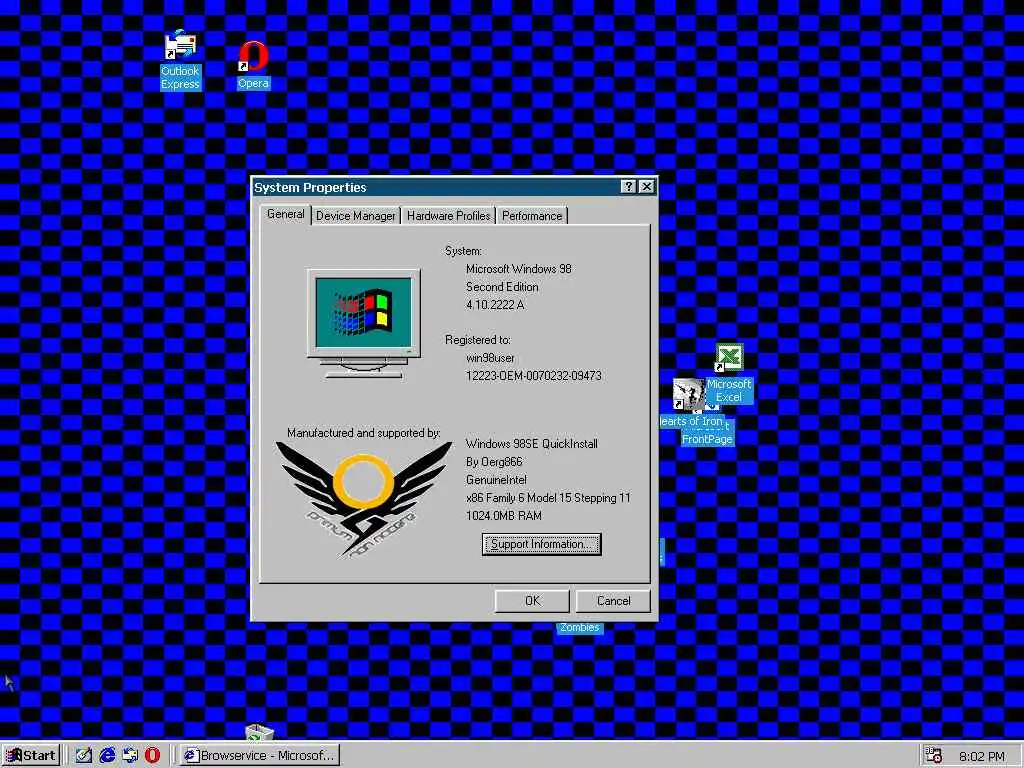Launch Show Desktop from Quick Launch
Viewport: 1024px width, 768px height.
point(84,756)
